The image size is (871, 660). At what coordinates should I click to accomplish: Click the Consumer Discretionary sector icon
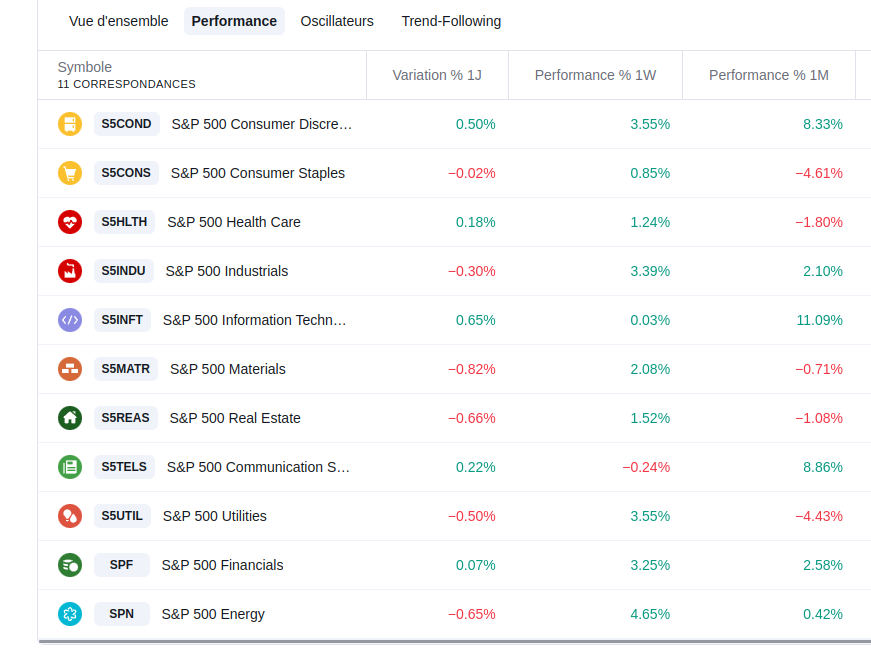coord(69,124)
